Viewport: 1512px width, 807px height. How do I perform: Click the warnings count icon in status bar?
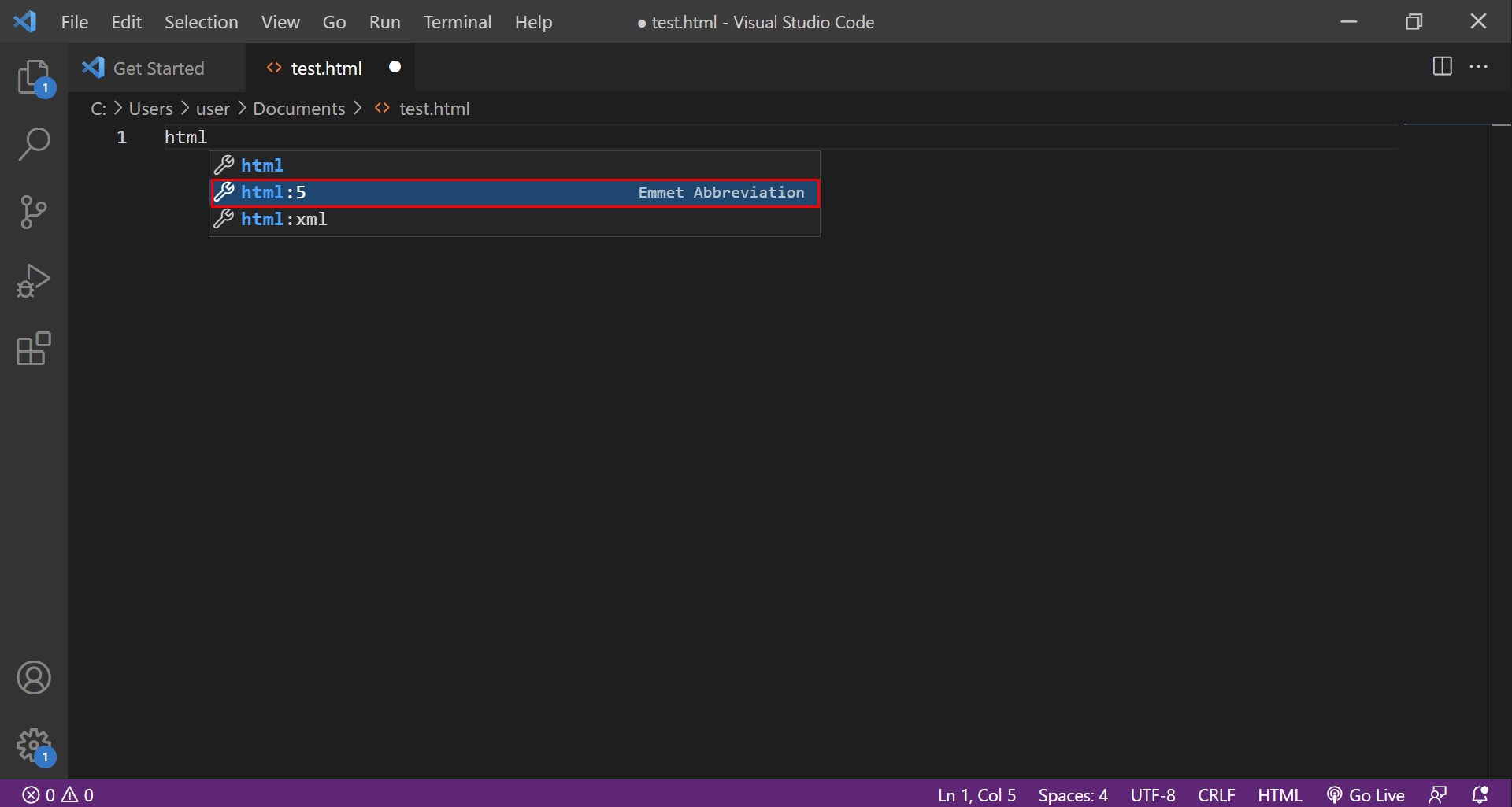(x=70, y=795)
